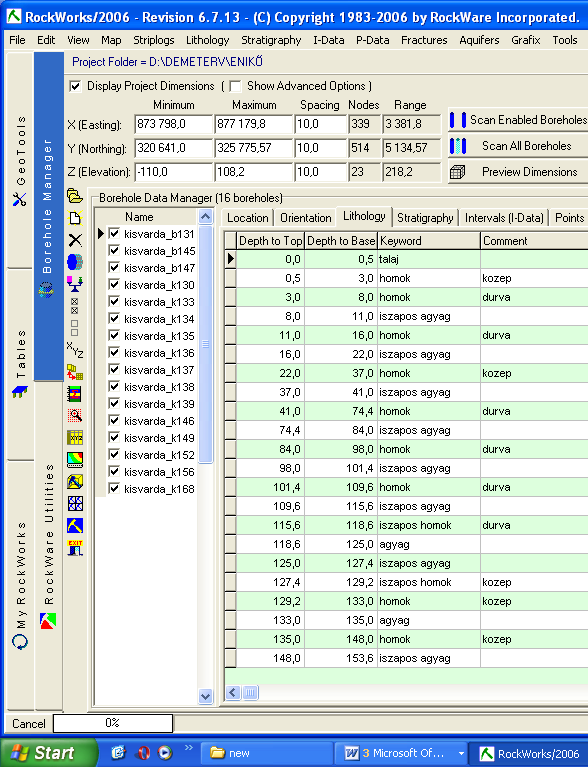Click the Scan All Boreholes button label

526,146
